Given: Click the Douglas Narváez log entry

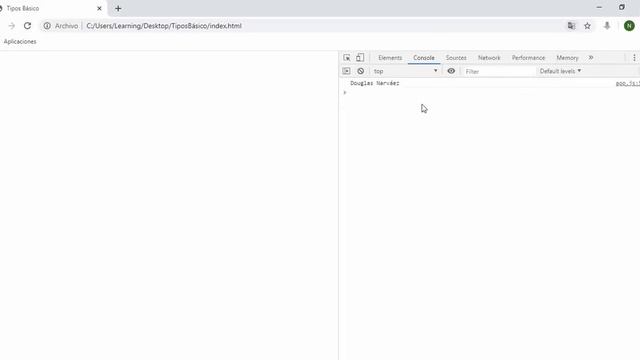Looking at the screenshot, I should click(x=375, y=83).
